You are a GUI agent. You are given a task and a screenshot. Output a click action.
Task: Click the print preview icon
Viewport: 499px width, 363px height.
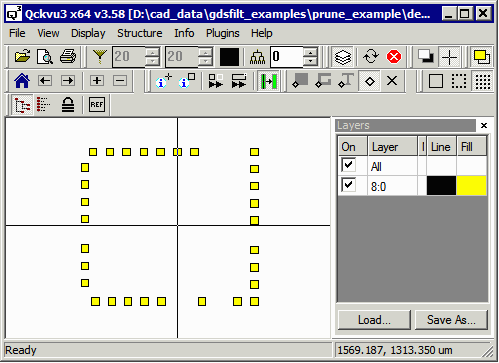coord(45,57)
